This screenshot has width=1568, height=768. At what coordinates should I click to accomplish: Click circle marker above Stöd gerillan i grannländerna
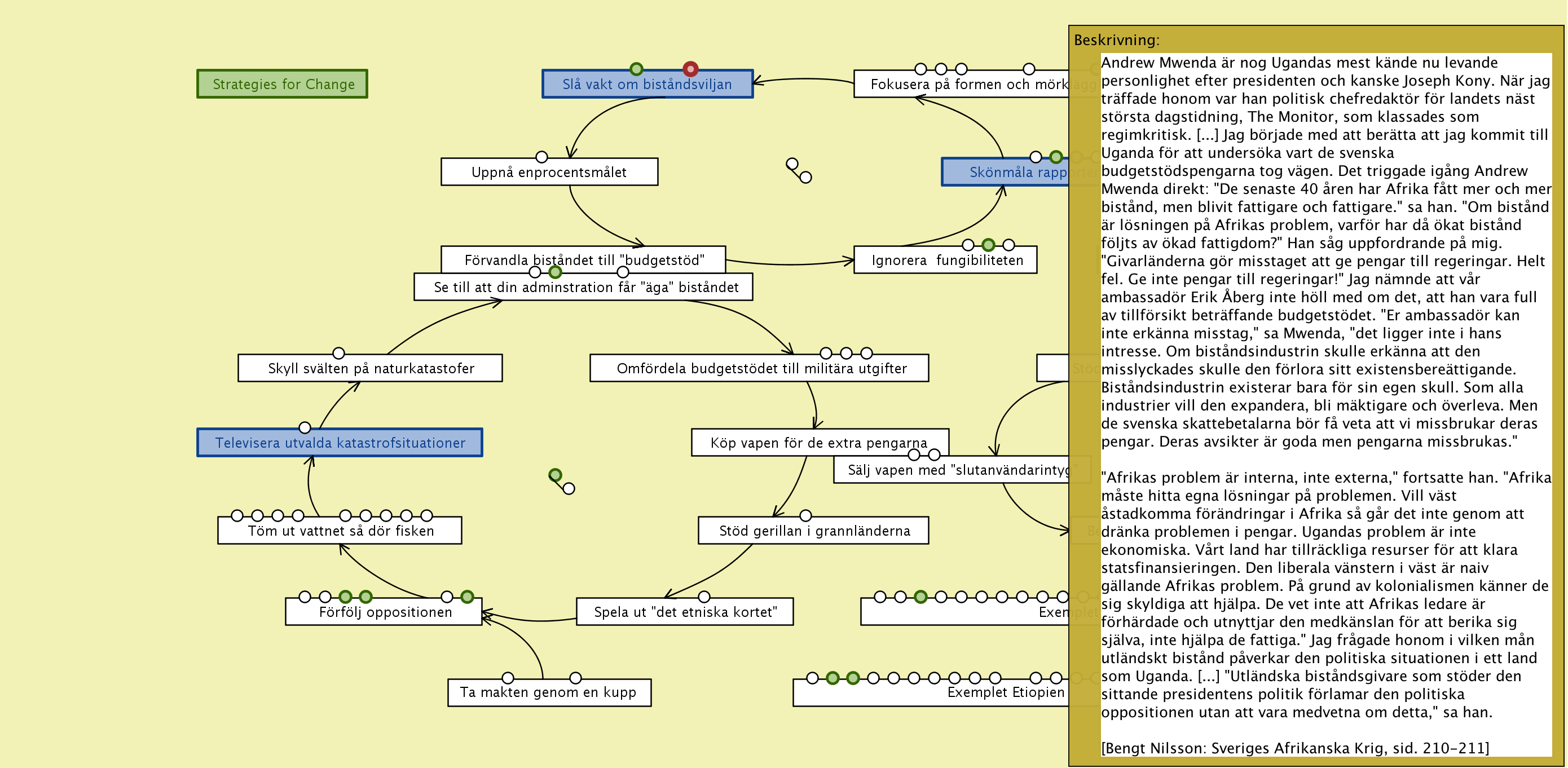tap(805, 515)
